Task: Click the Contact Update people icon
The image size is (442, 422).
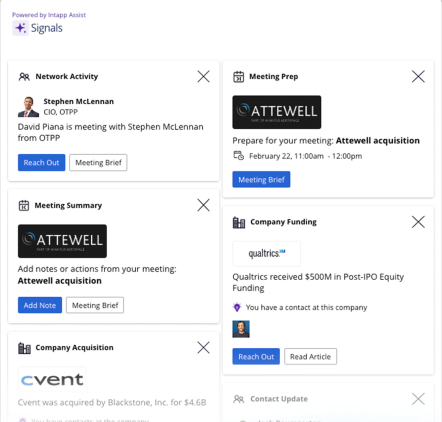Action: click(x=239, y=399)
